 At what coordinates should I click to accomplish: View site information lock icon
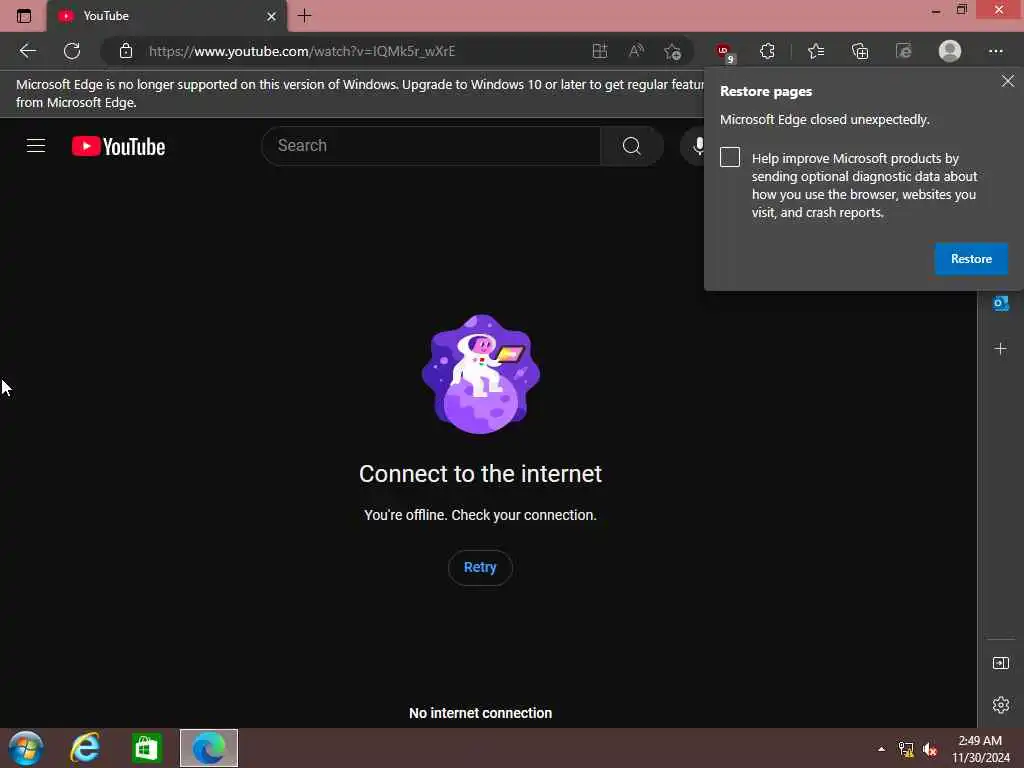pyautogui.click(x=126, y=51)
